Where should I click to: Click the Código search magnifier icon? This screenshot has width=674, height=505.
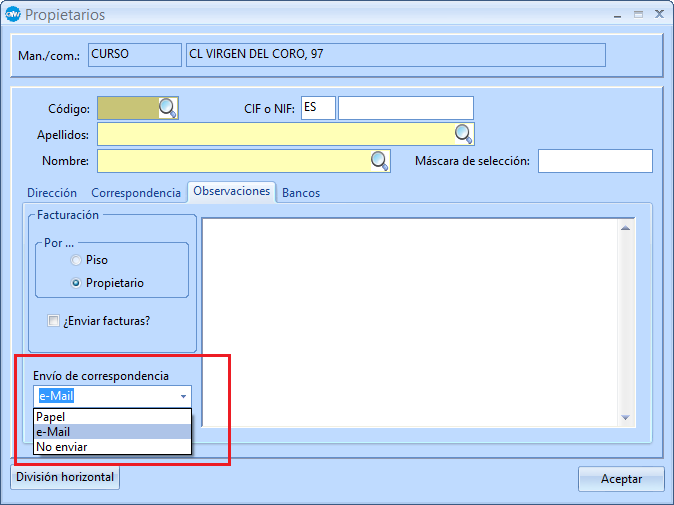(168, 108)
